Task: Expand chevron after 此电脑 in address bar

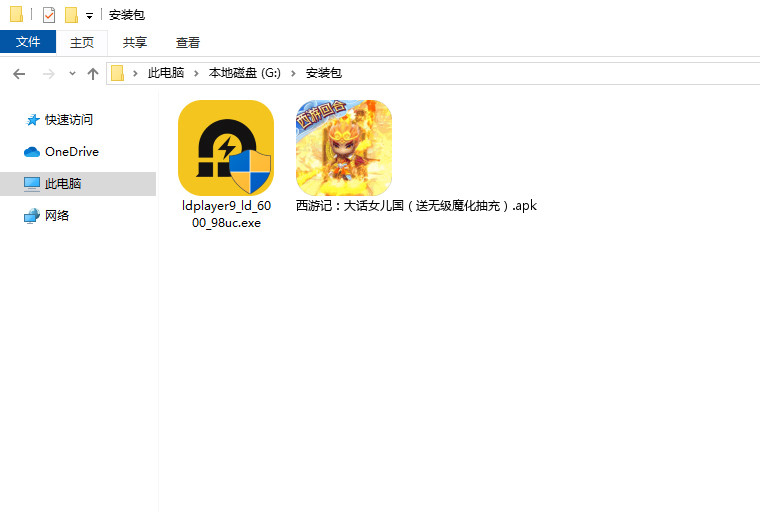Action: pos(196,73)
